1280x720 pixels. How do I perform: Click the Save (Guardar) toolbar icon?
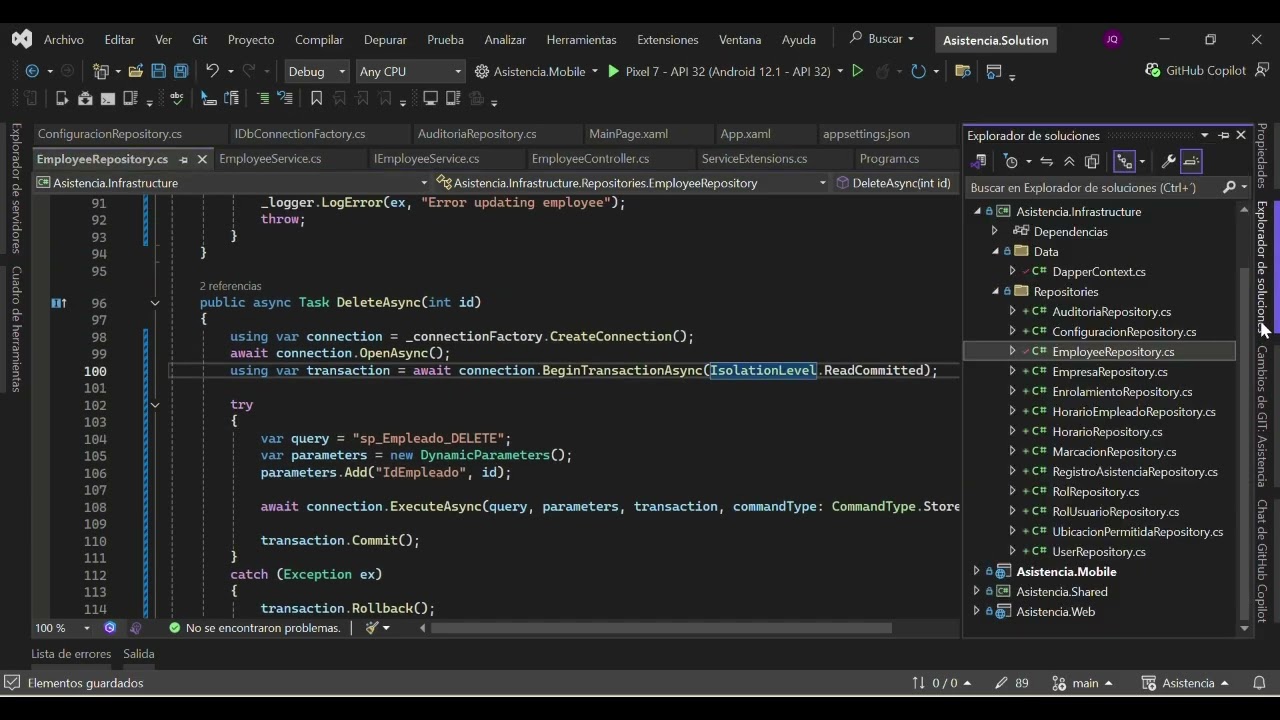click(x=158, y=71)
